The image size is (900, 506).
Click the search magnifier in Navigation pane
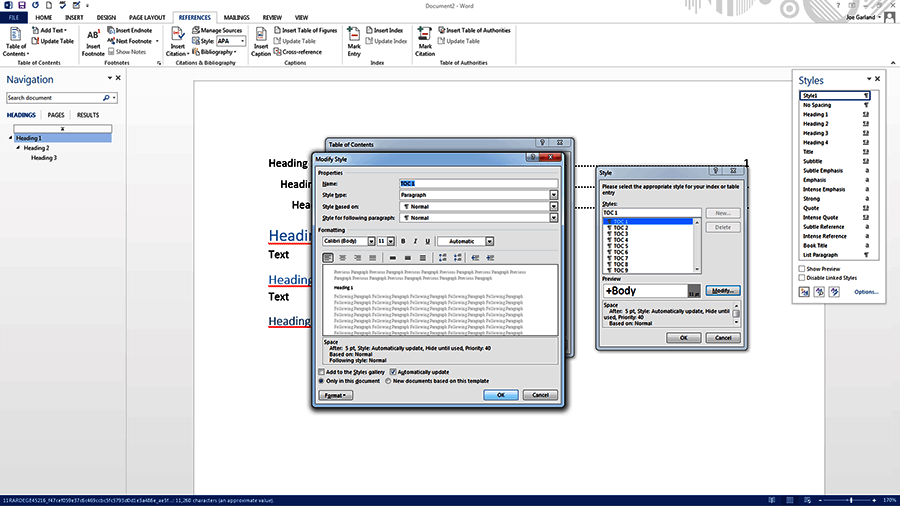[x=106, y=98]
